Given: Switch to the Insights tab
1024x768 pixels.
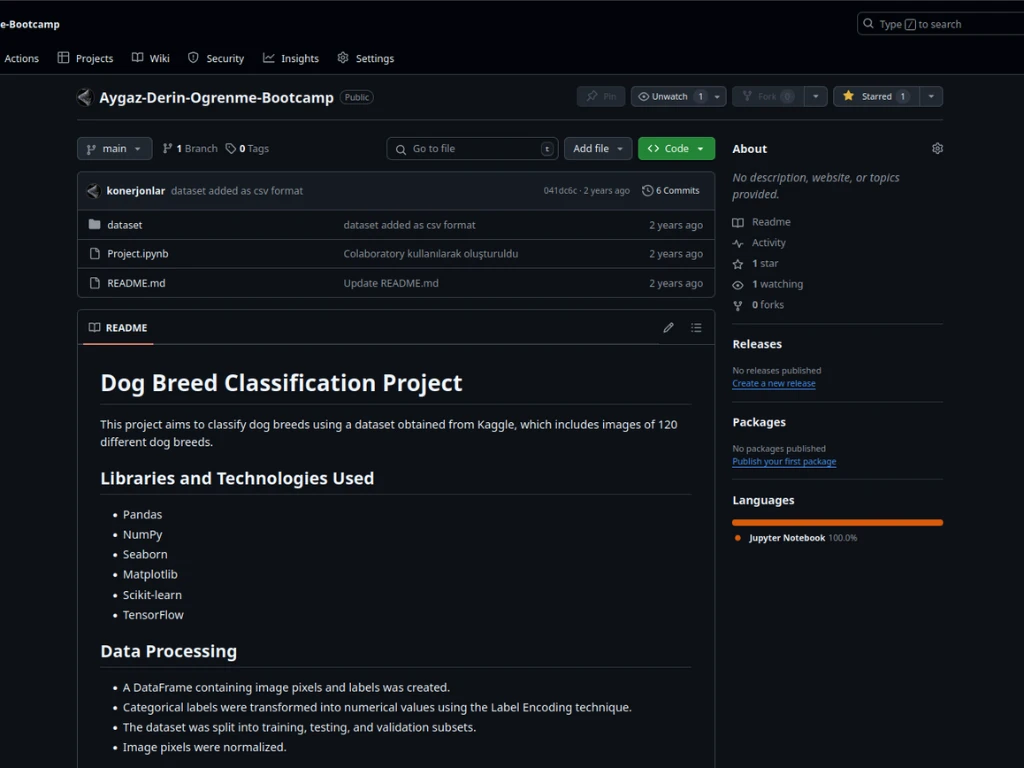Looking at the screenshot, I should [x=291, y=58].
